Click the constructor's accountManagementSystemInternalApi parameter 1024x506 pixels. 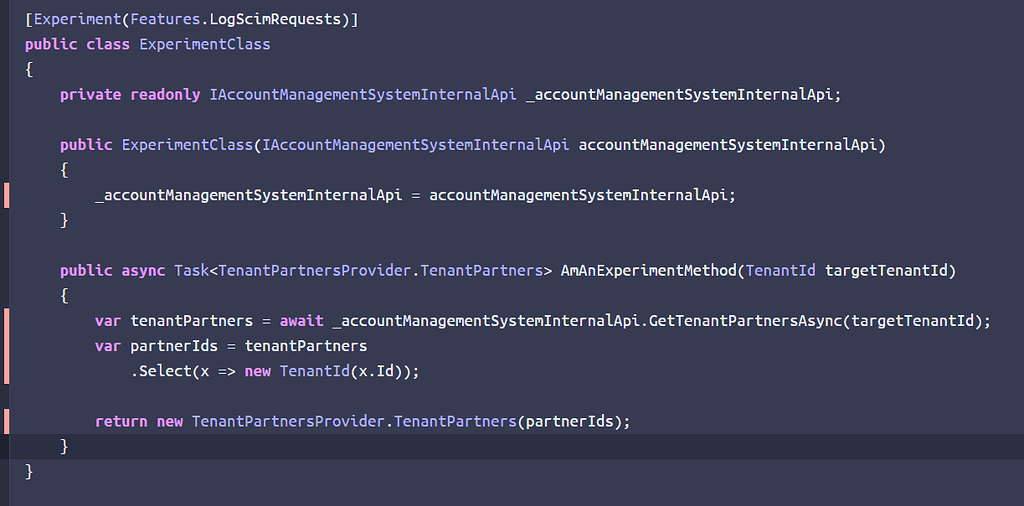(x=733, y=145)
